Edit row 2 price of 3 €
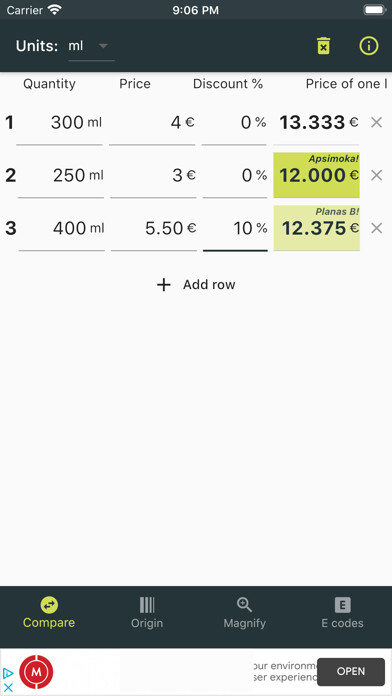The width and height of the screenshot is (392, 696). 153,176
